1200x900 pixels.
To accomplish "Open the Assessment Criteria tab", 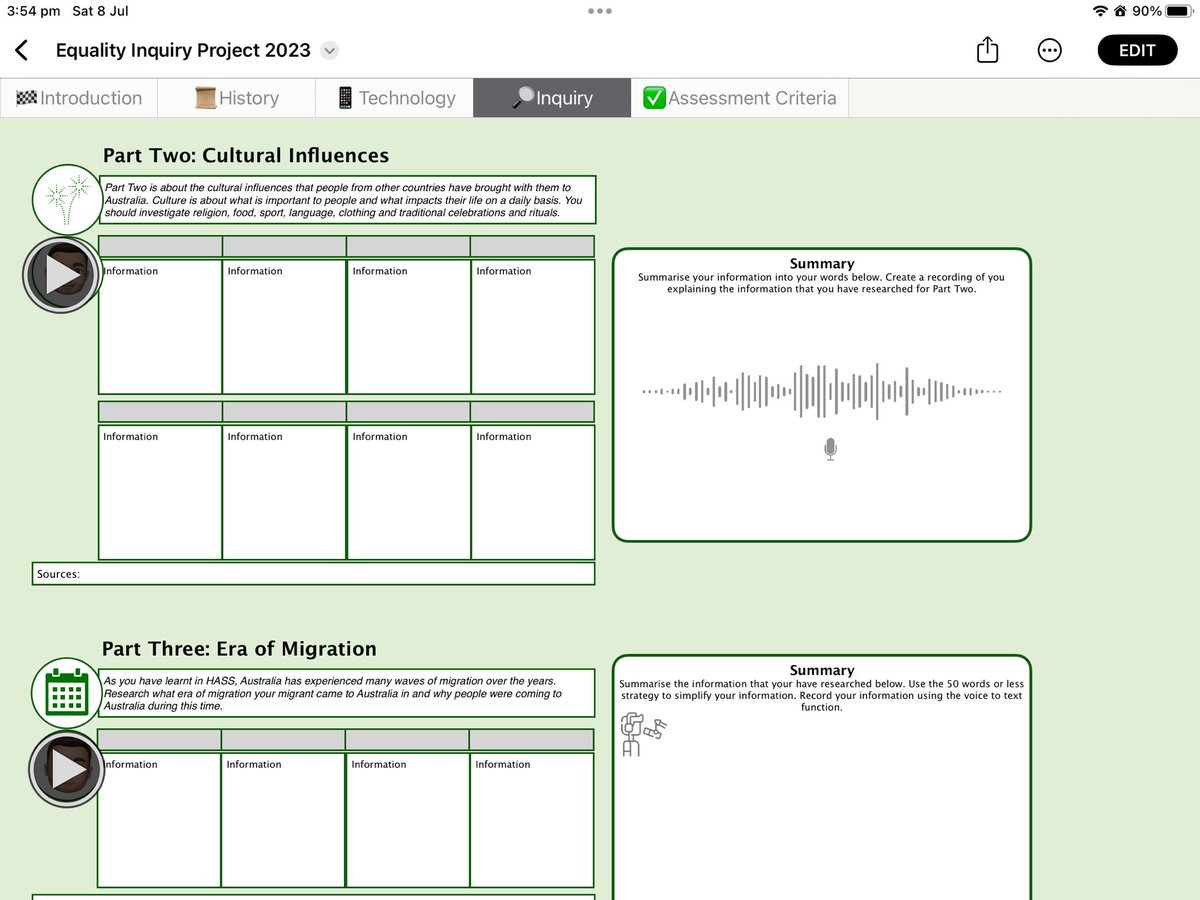I will pyautogui.click(x=740, y=98).
